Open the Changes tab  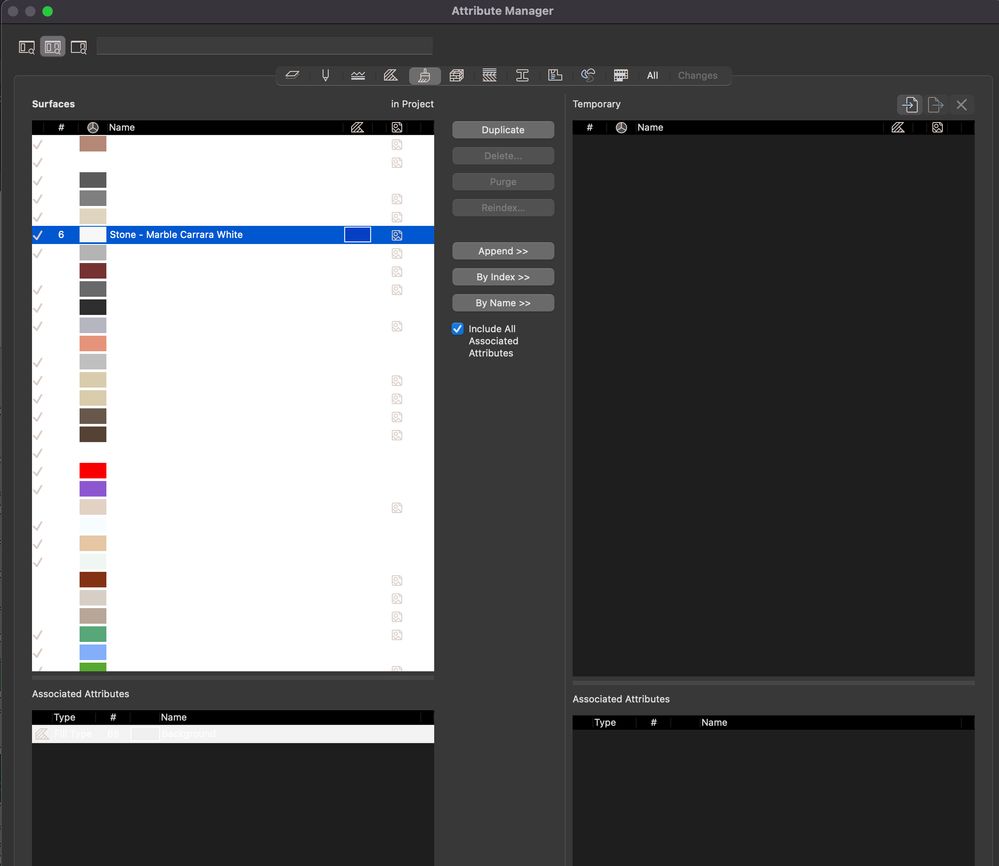click(x=698, y=75)
